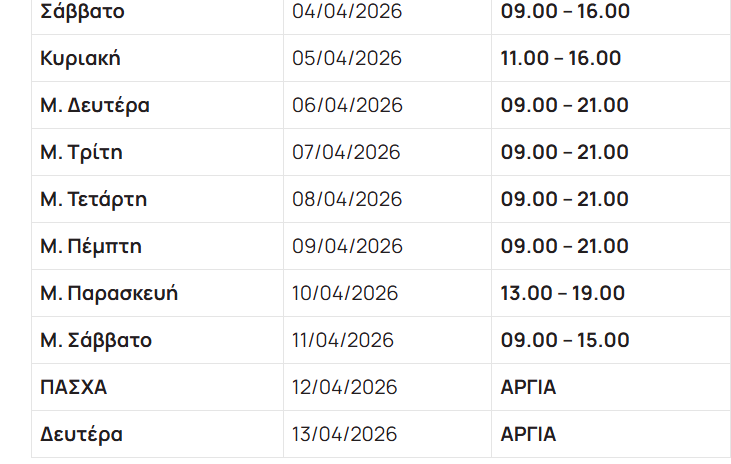Click the date 13/04/2026
Image resolution: width=731 pixels, height=464 pixels.
tap(345, 434)
